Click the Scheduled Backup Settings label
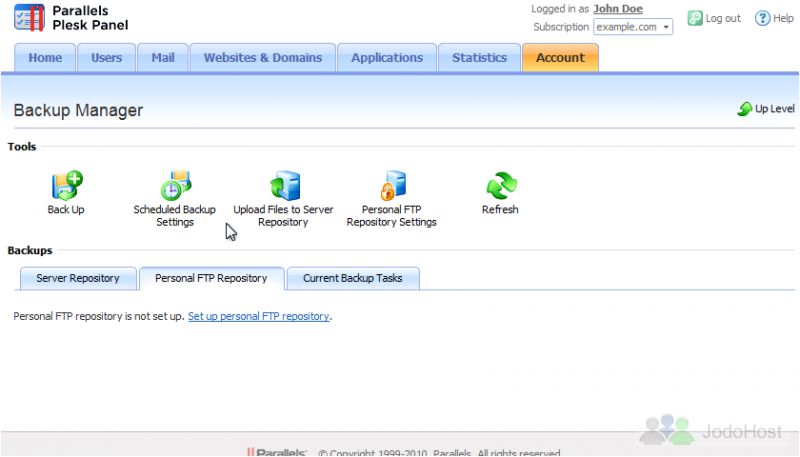The image size is (800, 457). coord(174,216)
